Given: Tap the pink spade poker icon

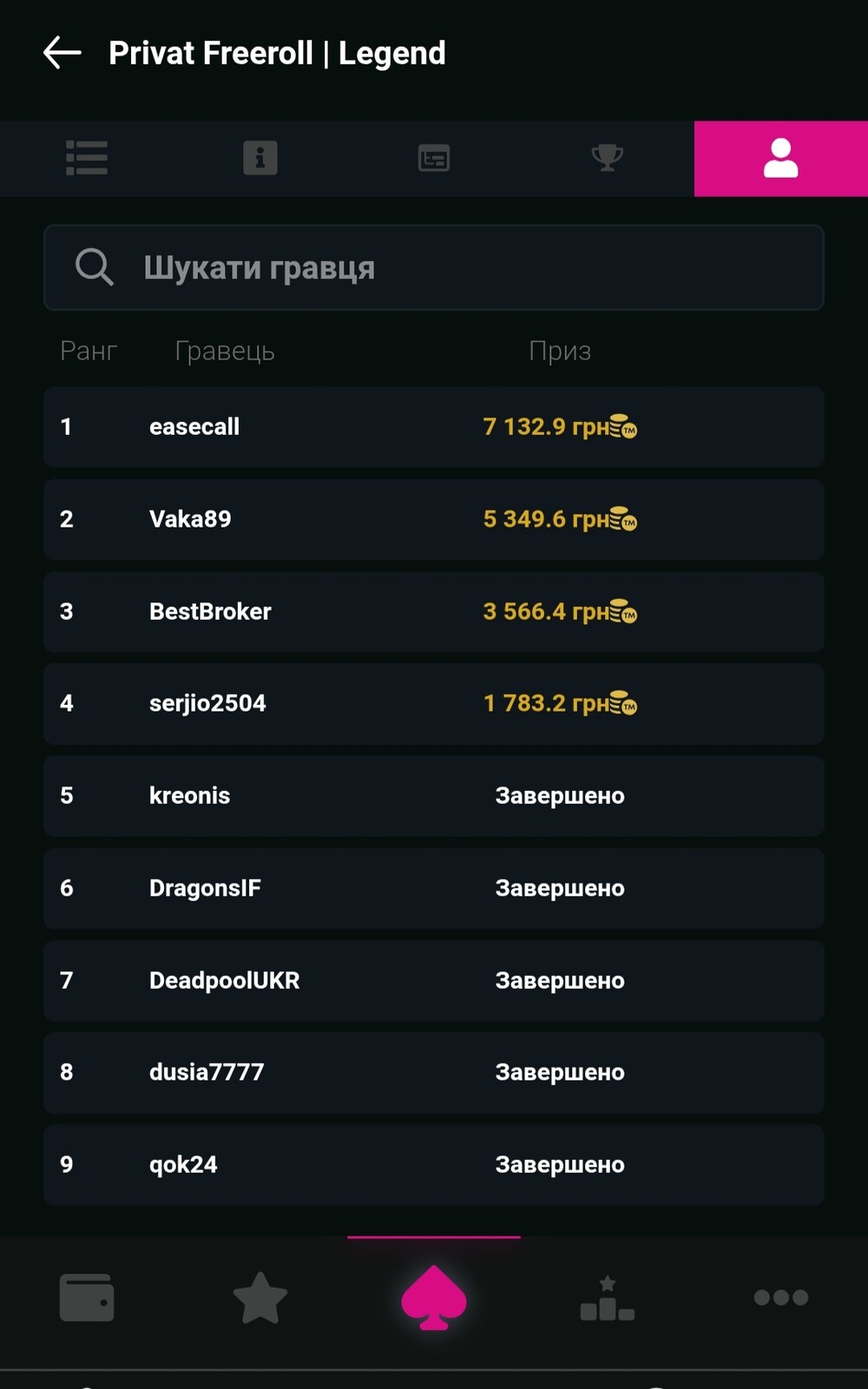Looking at the screenshot, I should tap(434, 1298).
